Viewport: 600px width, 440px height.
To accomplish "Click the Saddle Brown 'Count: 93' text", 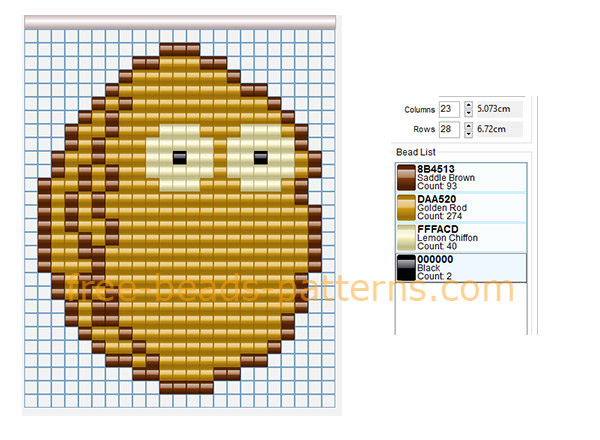I will coord(437,186).
